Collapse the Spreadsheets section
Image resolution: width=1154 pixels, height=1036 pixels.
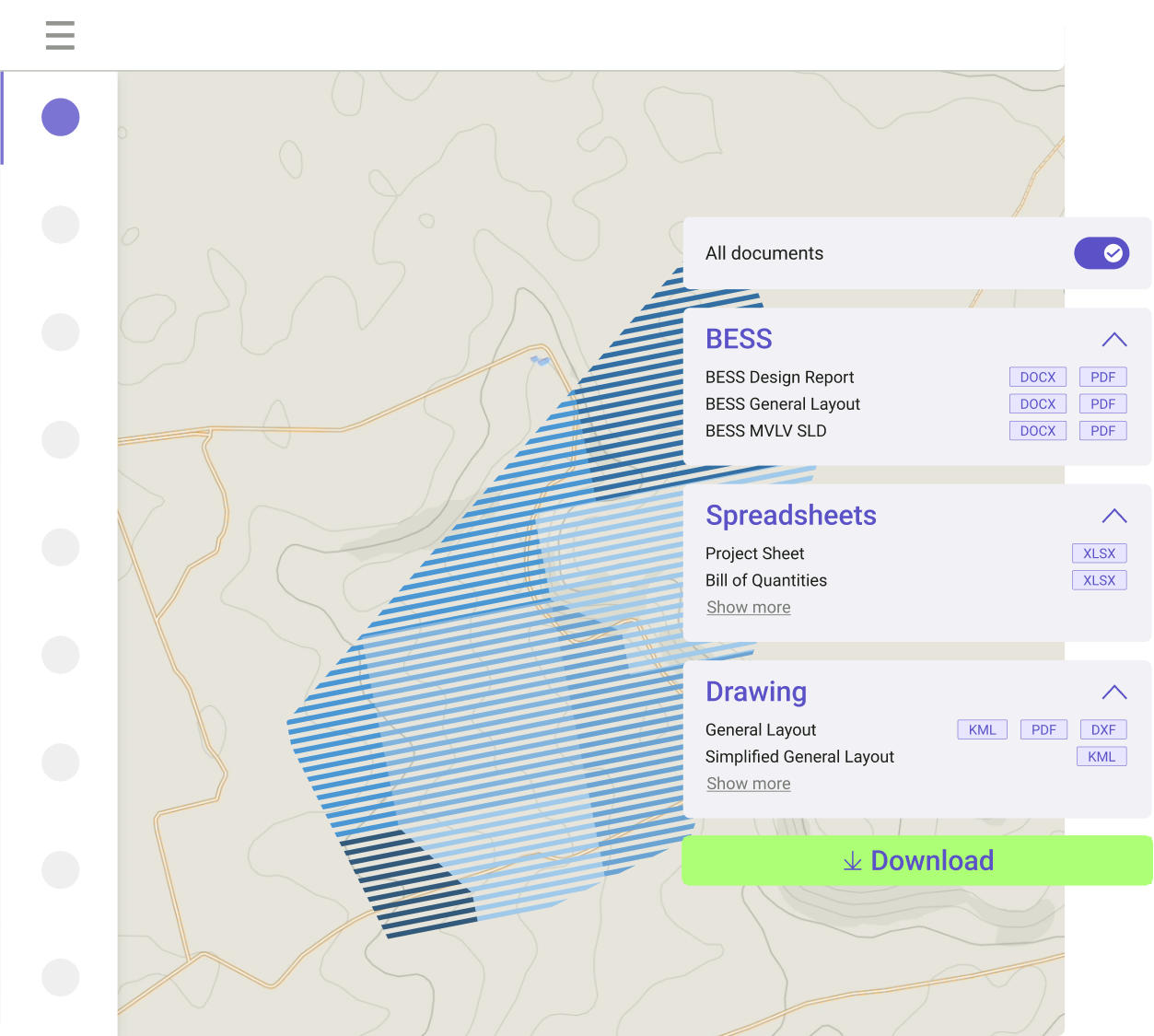[x=1113, y=516]
